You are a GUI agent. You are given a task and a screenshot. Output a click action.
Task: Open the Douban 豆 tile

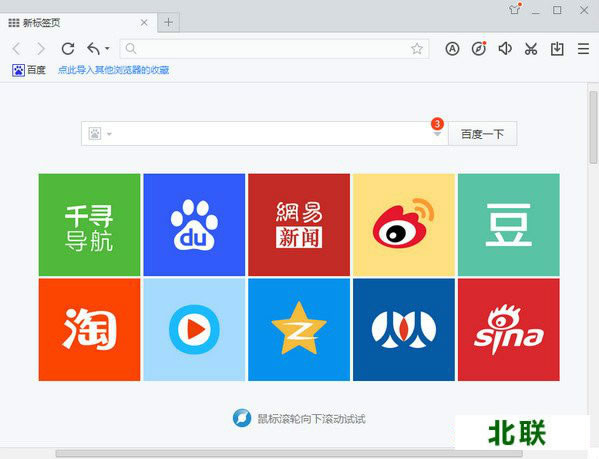pyautogui.click(x=508, y=225)
